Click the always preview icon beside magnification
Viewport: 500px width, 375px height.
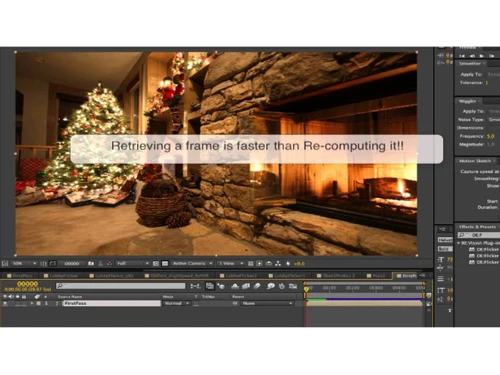click(x=5, y=263)
